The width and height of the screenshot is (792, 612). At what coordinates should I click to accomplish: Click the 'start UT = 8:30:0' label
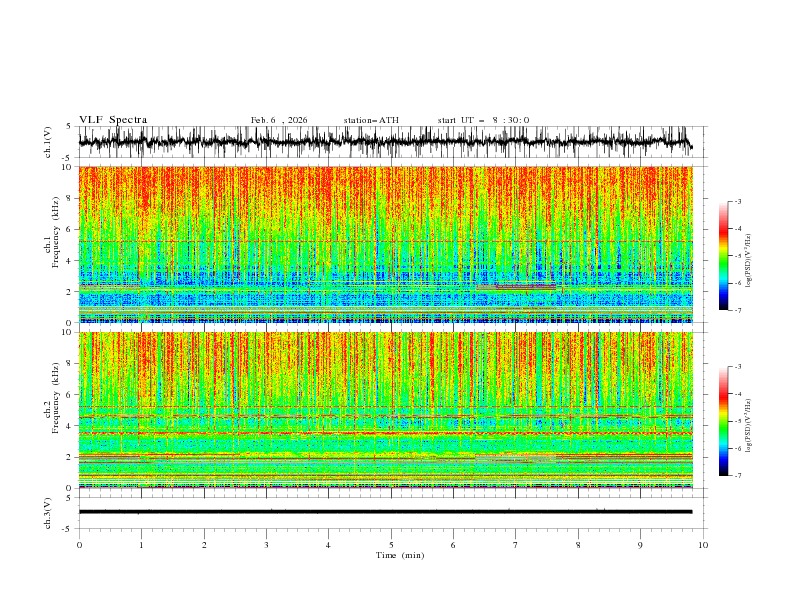[x=483, y=120]
